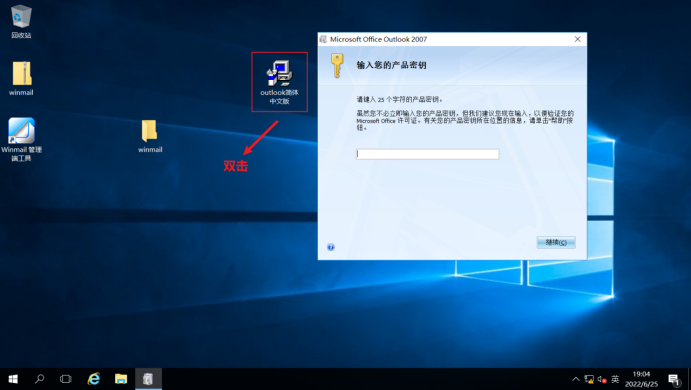Click the key icon in dialog header
Screen dimensions: 691x390
(x=337, y=66)
